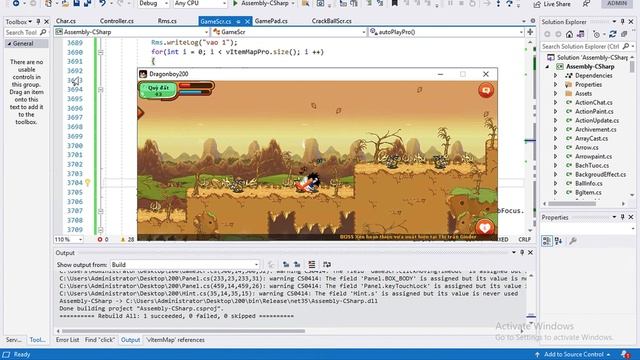The width and height of the screenshot is (640, 360).
Task: Click the switch views icon in Solution Explorer
Action: click(580, 34)
